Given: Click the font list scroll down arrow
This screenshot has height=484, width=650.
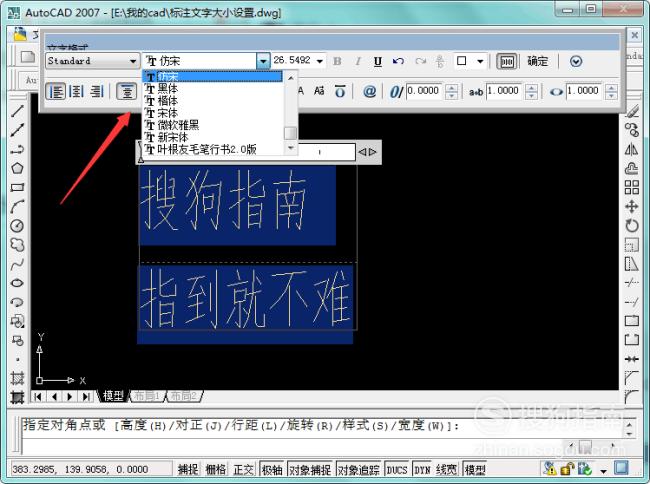Looking at the screenshot, I should coord(291,148).
